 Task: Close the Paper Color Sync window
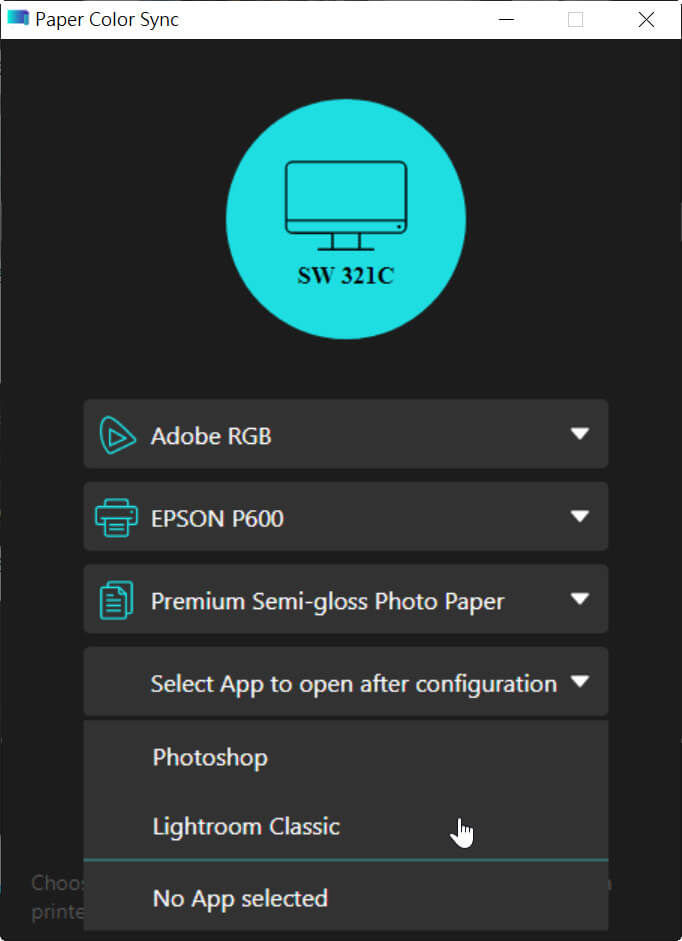[646, 19]
